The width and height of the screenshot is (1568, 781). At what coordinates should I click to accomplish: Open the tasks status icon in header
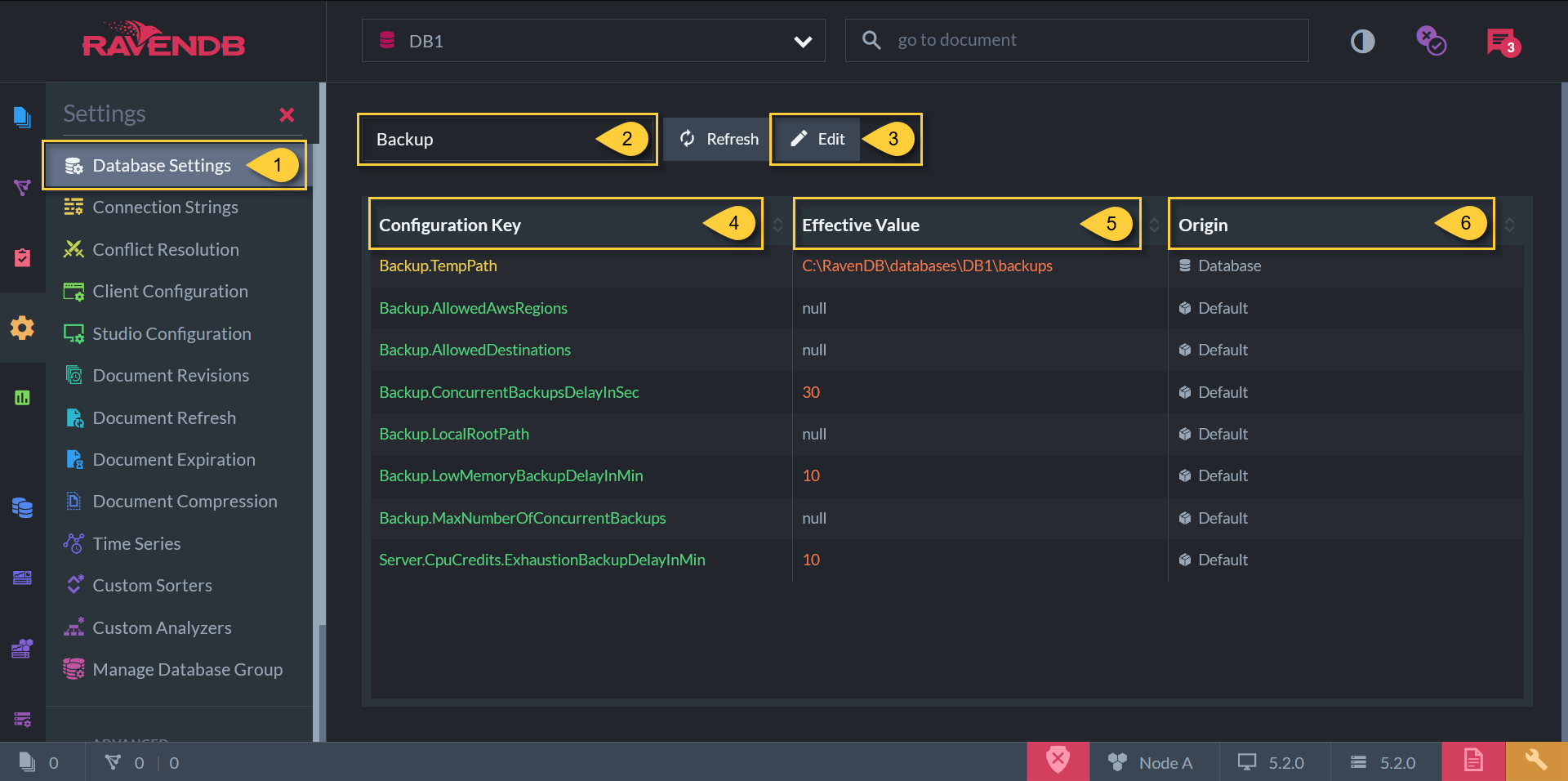click(x=1431, y=41)
